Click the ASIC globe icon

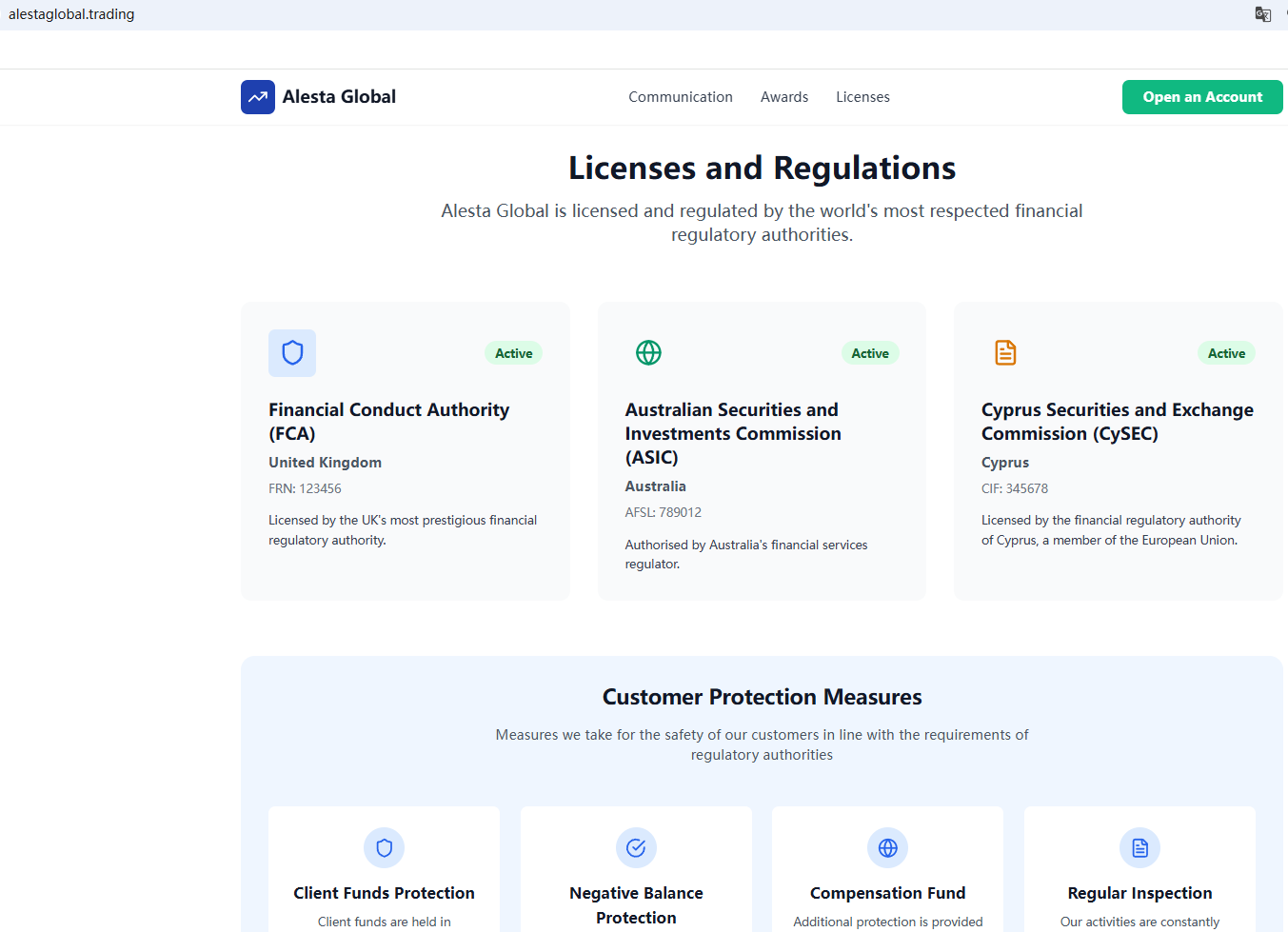coord(648,353)
